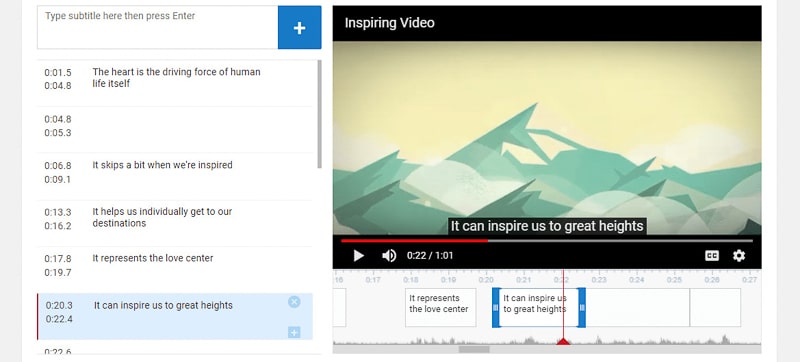Click 'It represents the love center' timeline block
Image resolution: width=800 pixels, height=362 pixels.
(441, 307)
